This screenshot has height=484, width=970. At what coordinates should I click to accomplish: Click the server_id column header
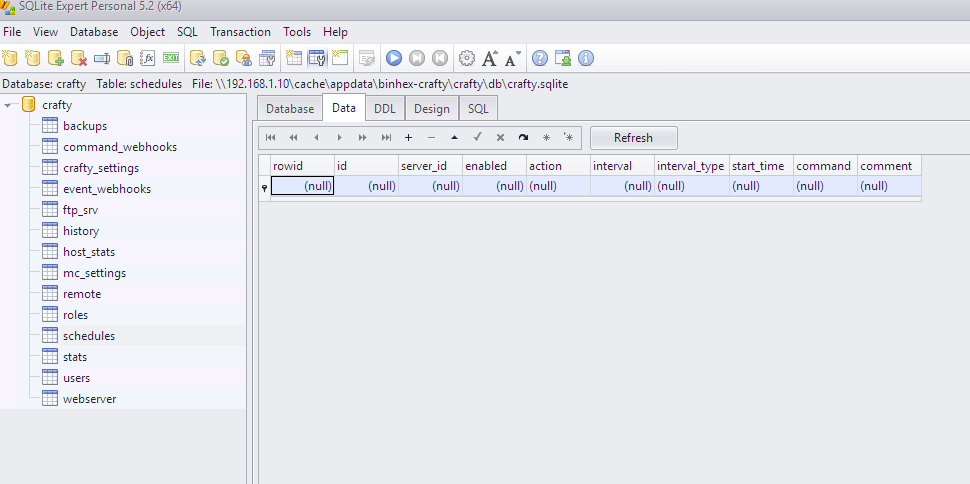click(x=431, y=166)
